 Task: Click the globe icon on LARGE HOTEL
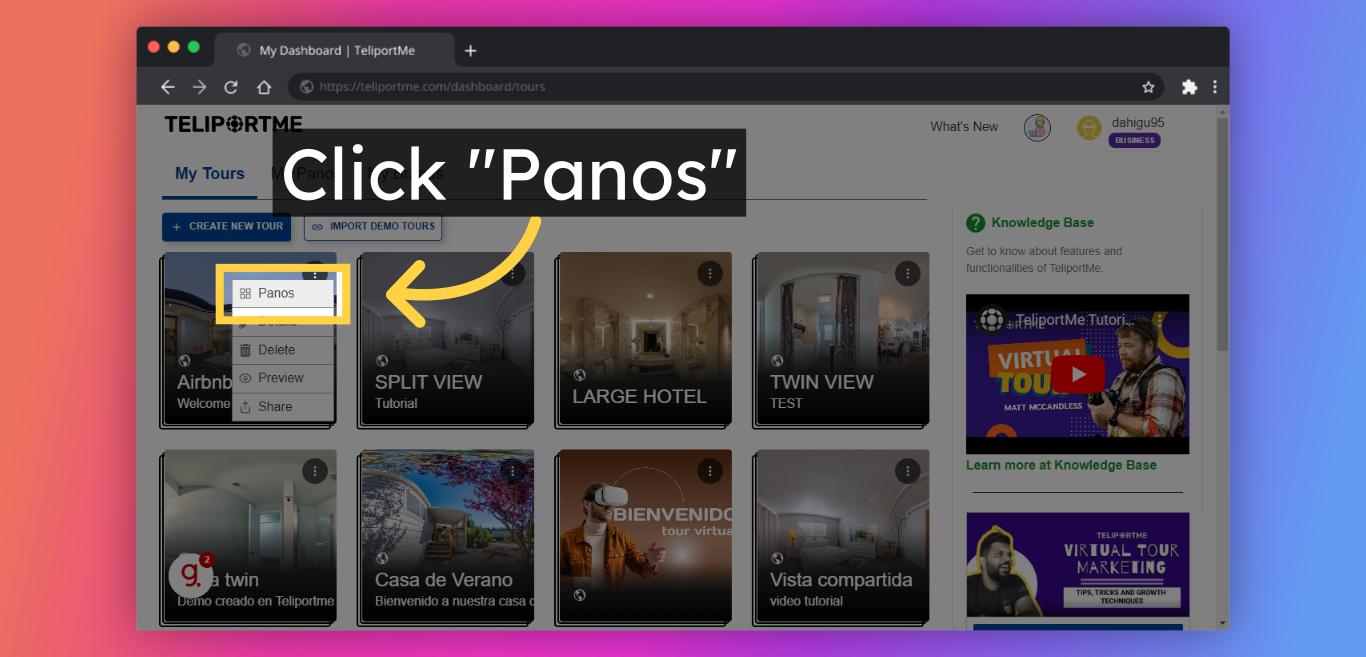(579, 375)
